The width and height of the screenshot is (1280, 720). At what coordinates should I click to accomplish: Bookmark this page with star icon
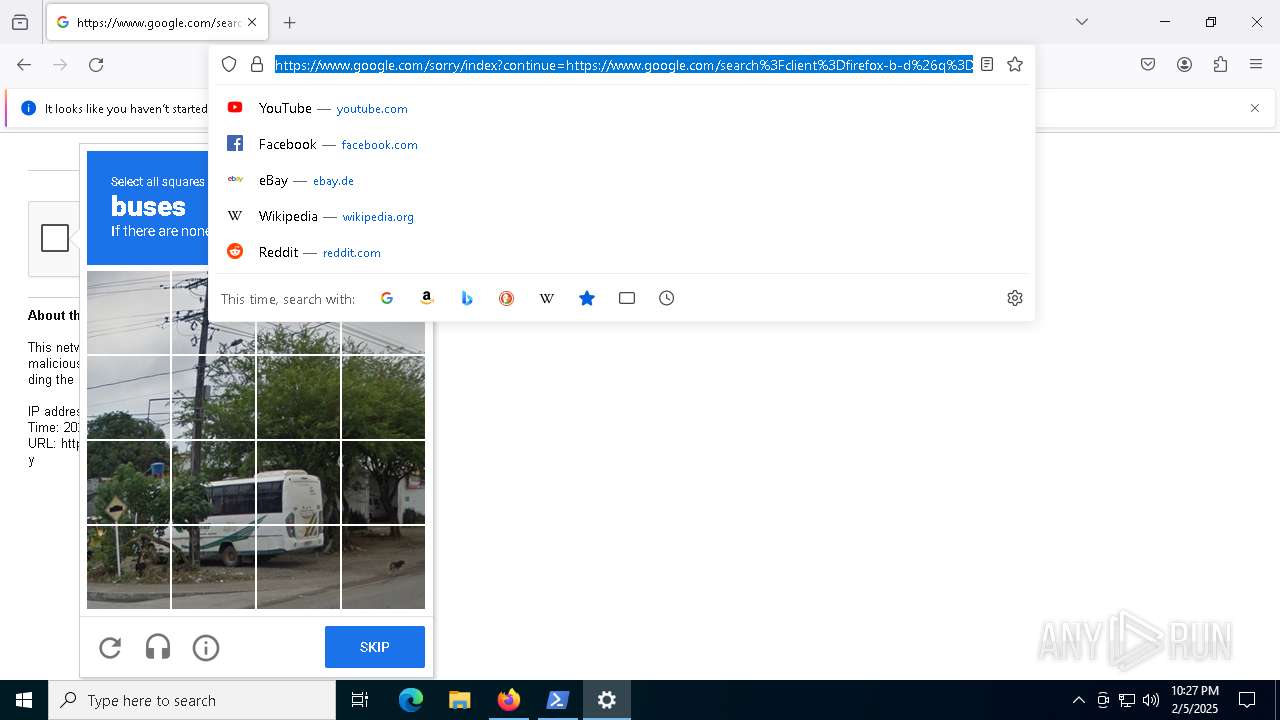point(1015,64)
